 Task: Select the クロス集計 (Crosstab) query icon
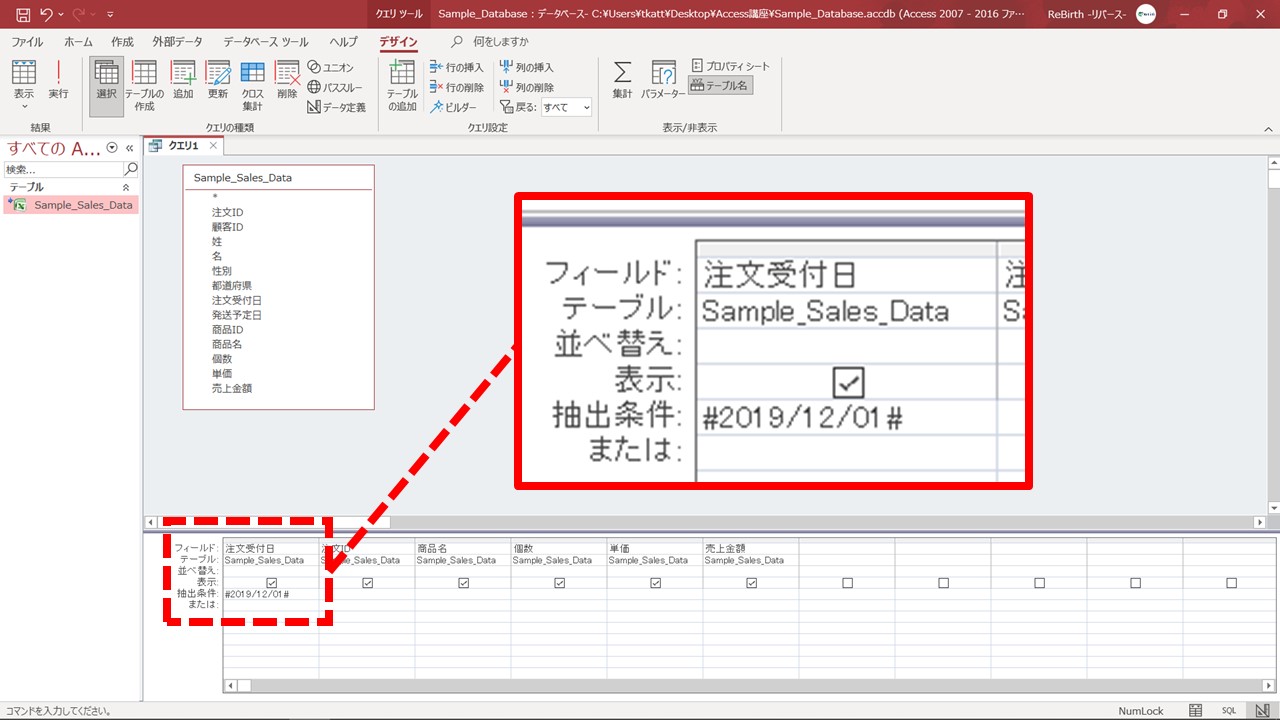pos(252,84)
